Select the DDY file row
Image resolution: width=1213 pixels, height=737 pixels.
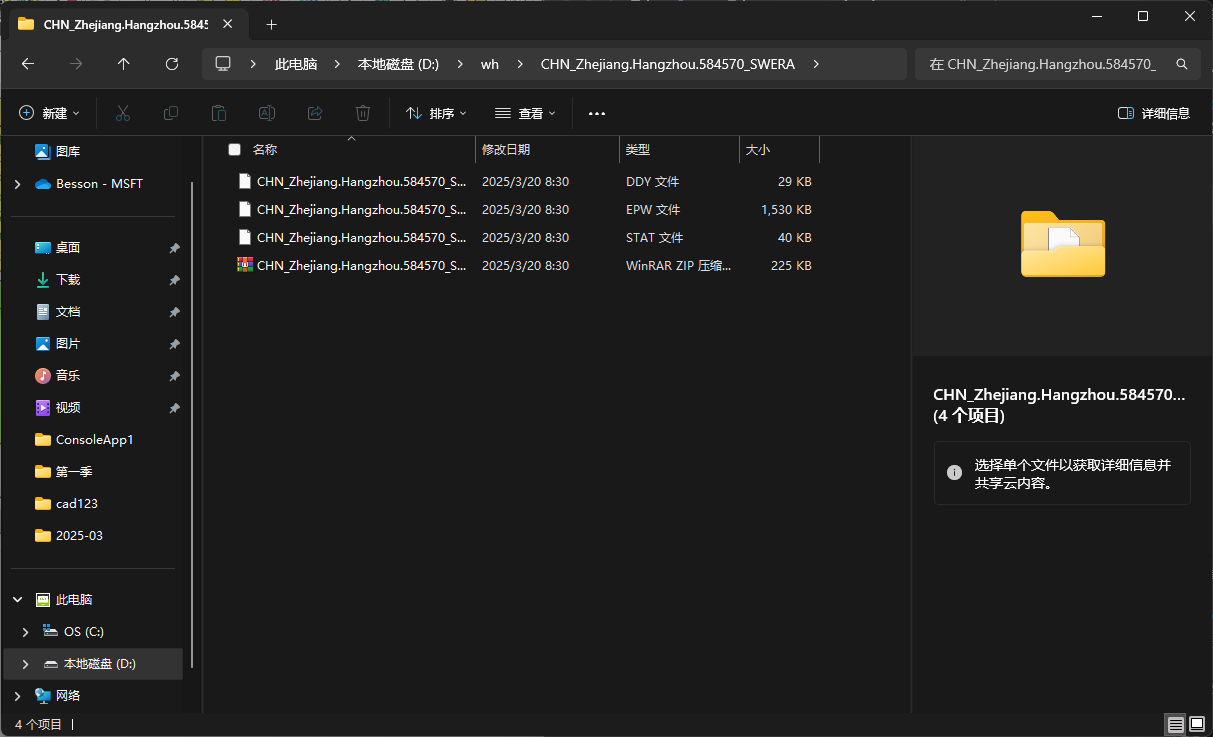[x=525, y=182]
